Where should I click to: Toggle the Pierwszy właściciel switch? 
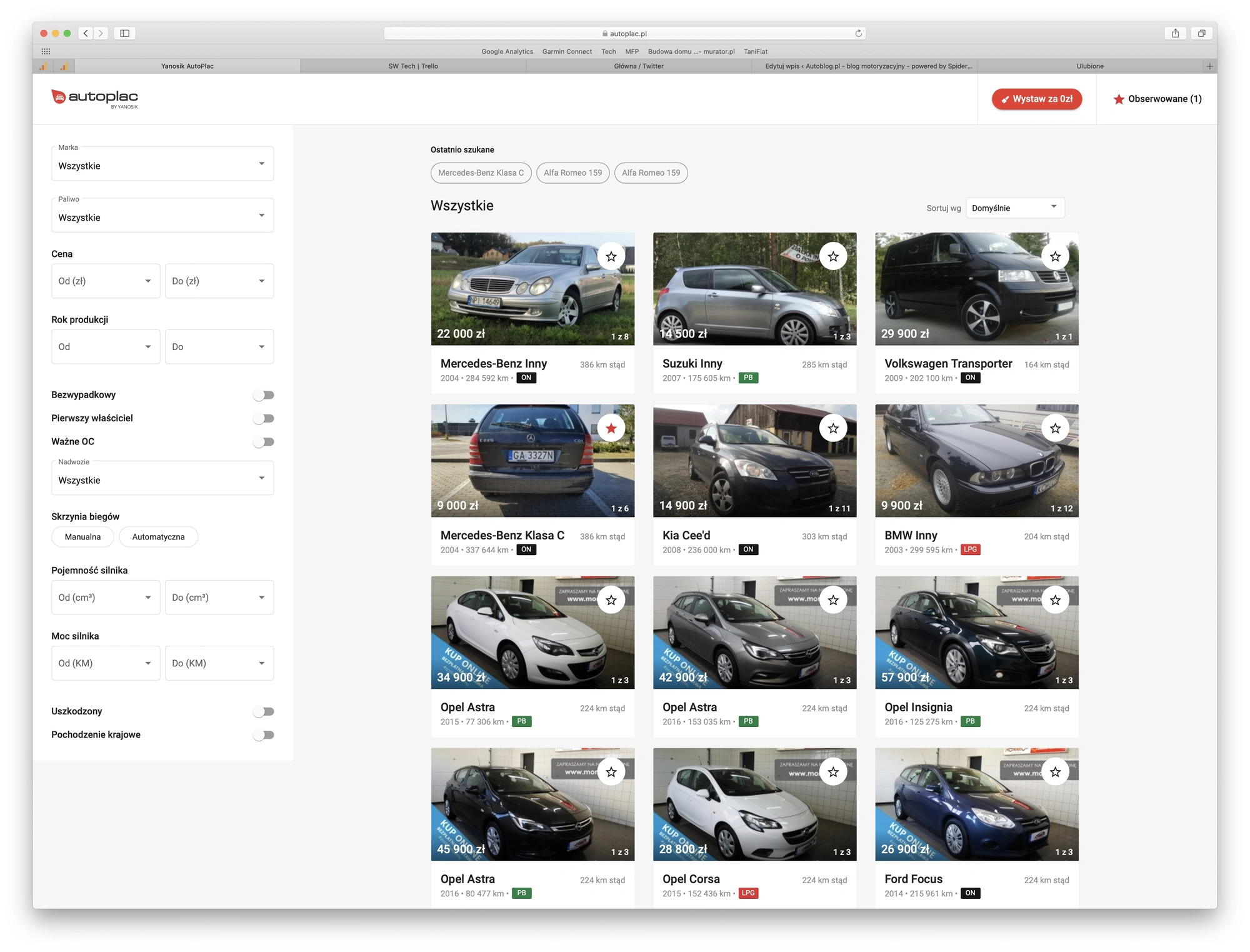(264, 418)
